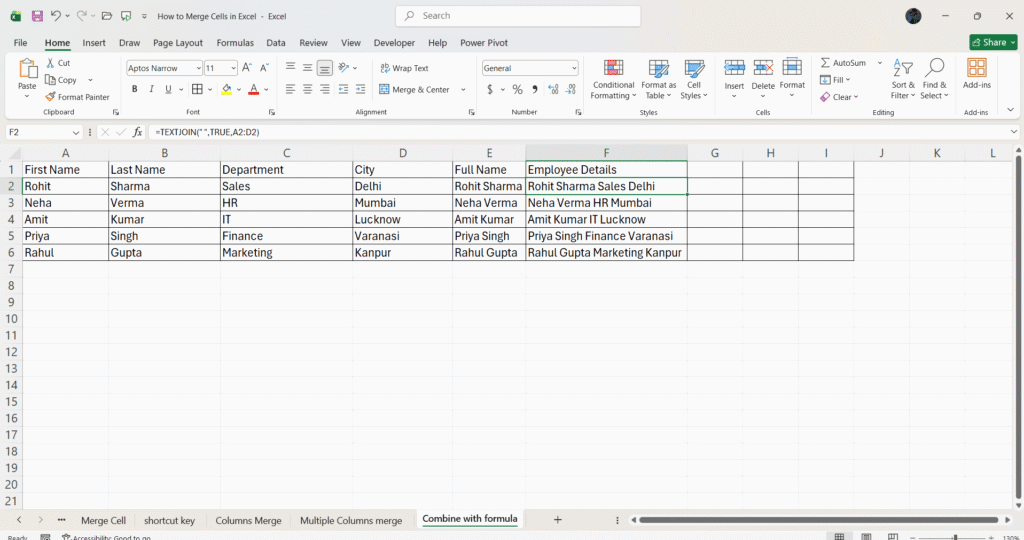Open the font name dropdown
Image resolution: width=1024 pixels, height=540 pixels.
199,68
